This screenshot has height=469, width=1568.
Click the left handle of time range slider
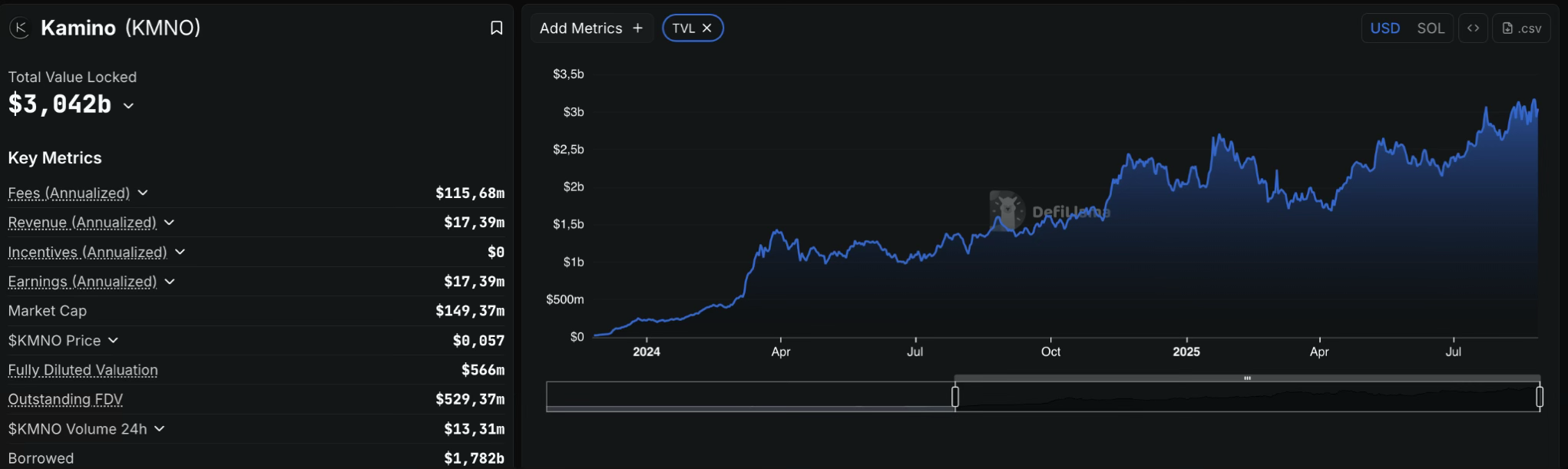(x=955, y=397)
